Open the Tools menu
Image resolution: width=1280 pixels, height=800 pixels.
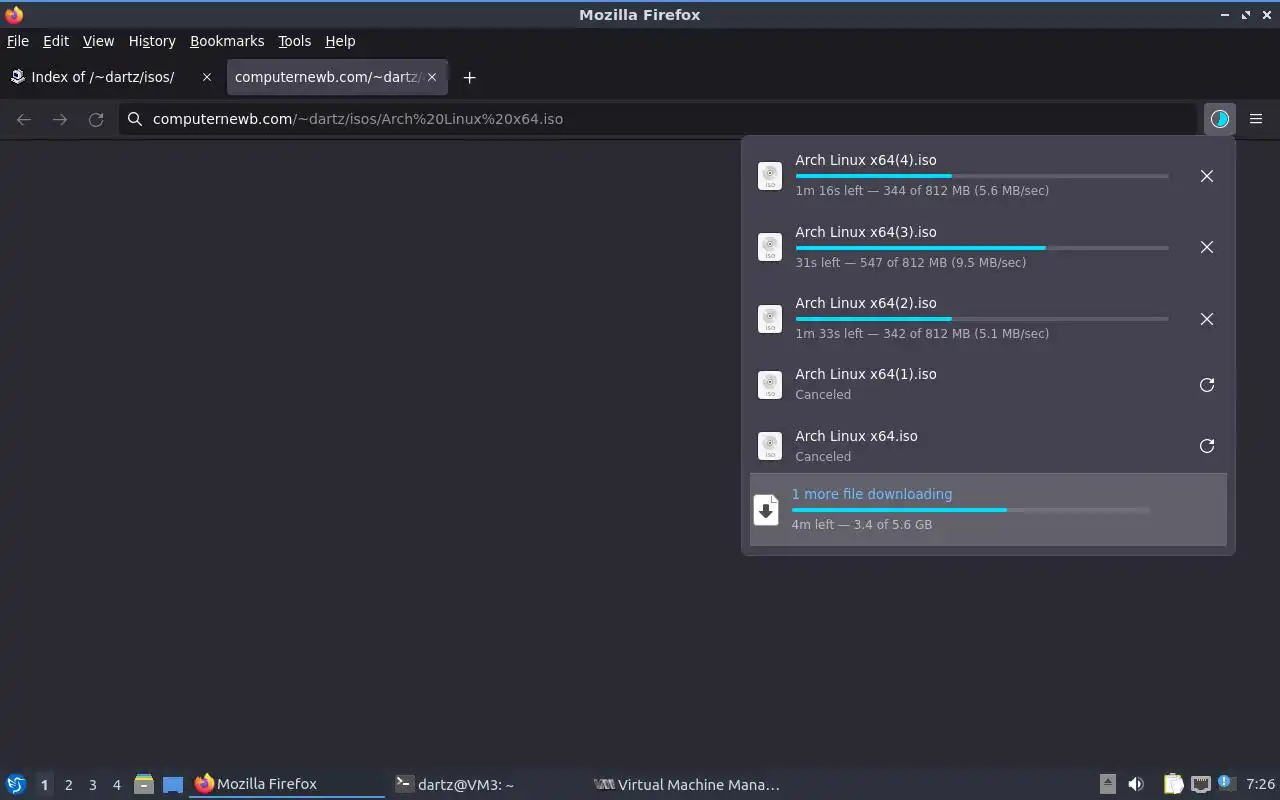(x=295, y=41)
